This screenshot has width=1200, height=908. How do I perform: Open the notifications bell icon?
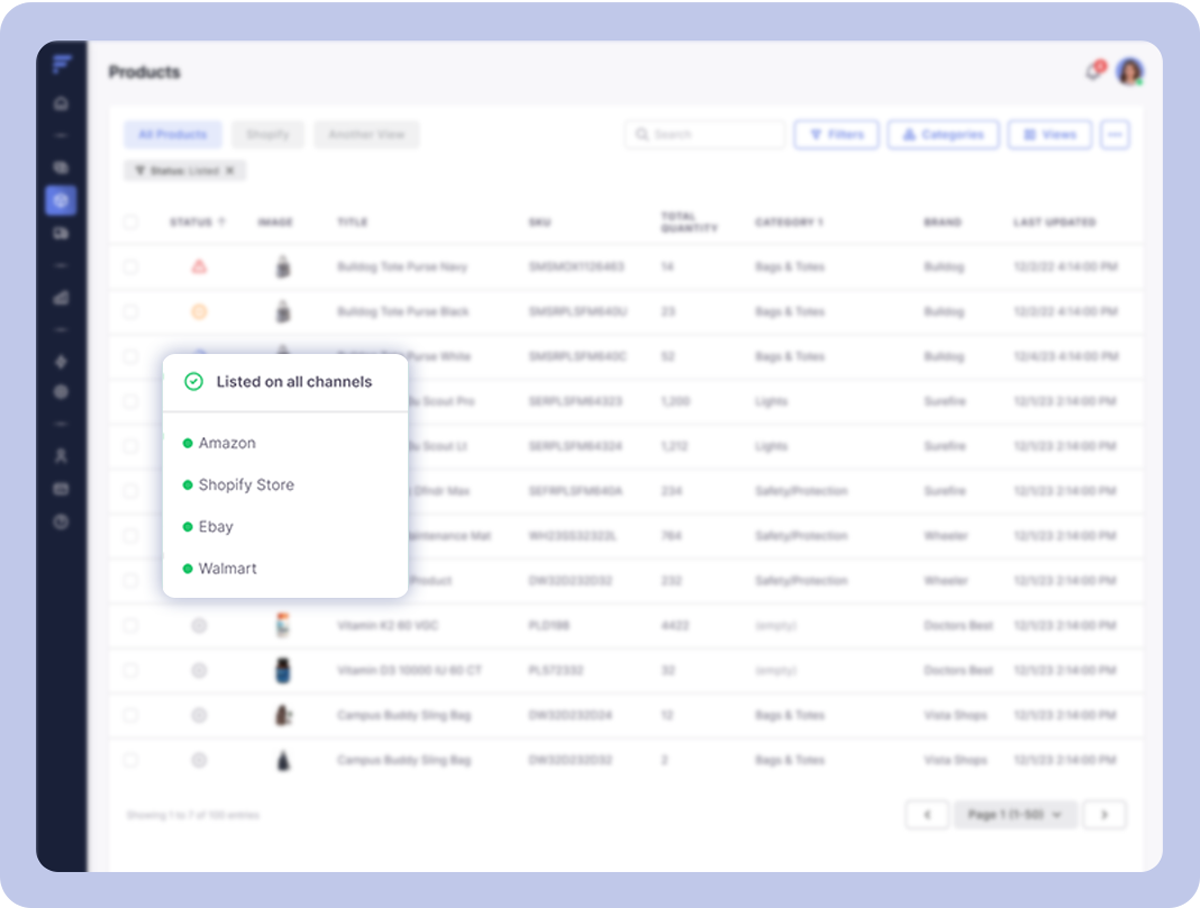click(x=1093, y=71)
